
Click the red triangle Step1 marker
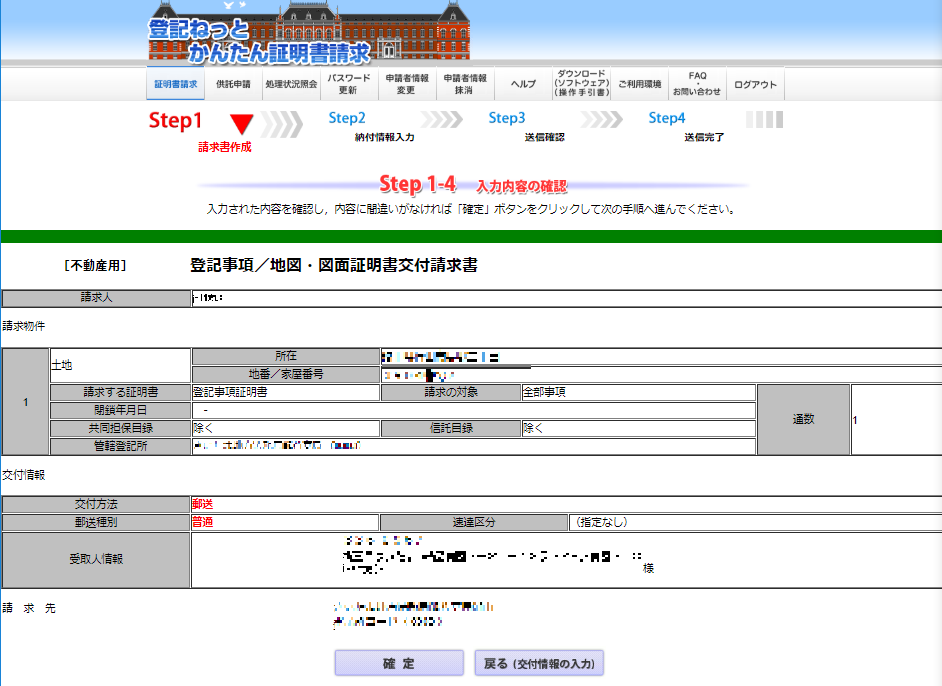(242, 124)
